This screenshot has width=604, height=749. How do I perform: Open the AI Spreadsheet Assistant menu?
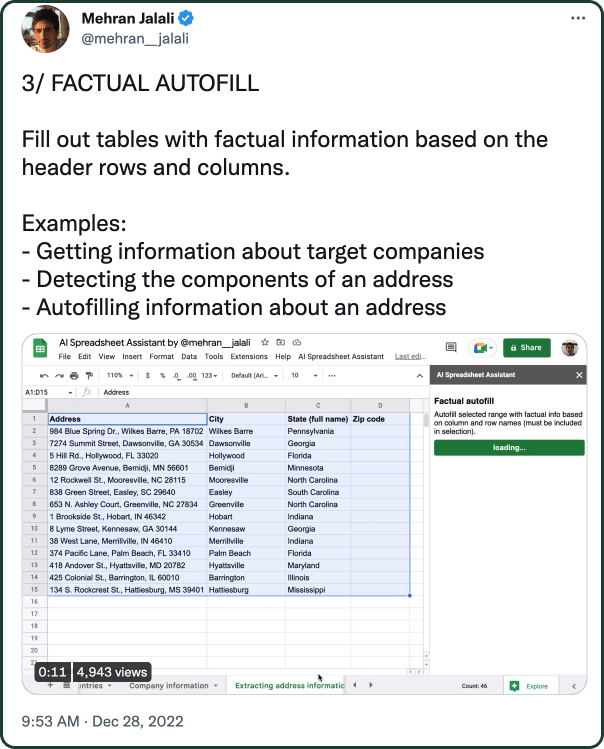point(341,356)
